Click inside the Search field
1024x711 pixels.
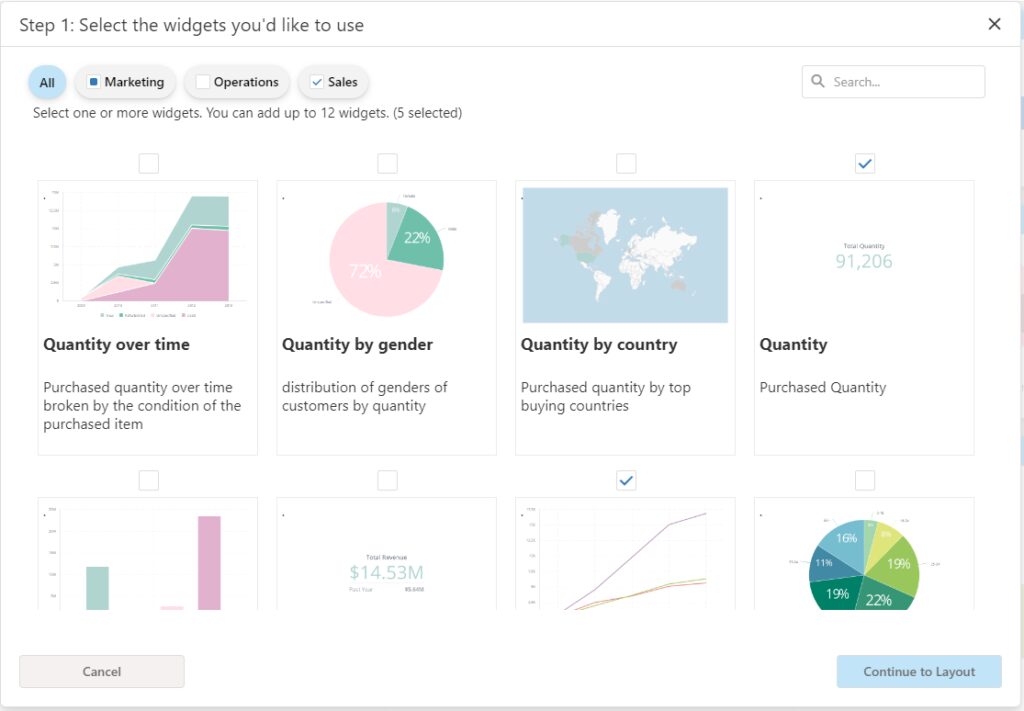[900, 81]
